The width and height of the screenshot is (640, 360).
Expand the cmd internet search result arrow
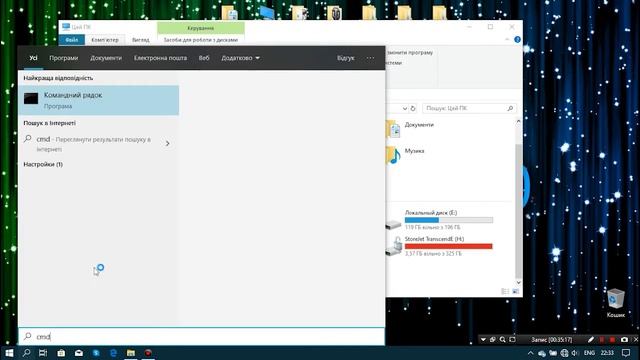click(167, 144)
